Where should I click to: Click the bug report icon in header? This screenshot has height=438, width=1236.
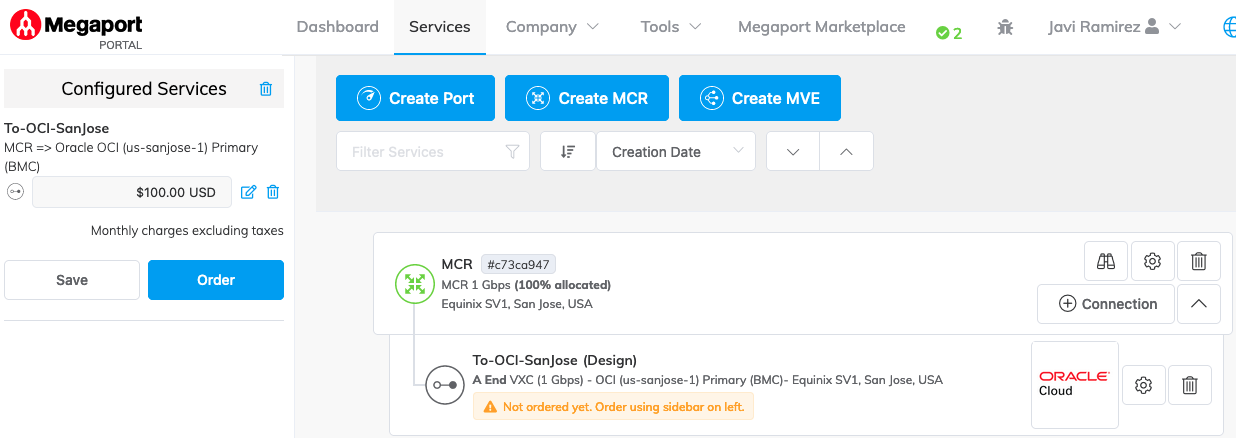point(1005,28)
